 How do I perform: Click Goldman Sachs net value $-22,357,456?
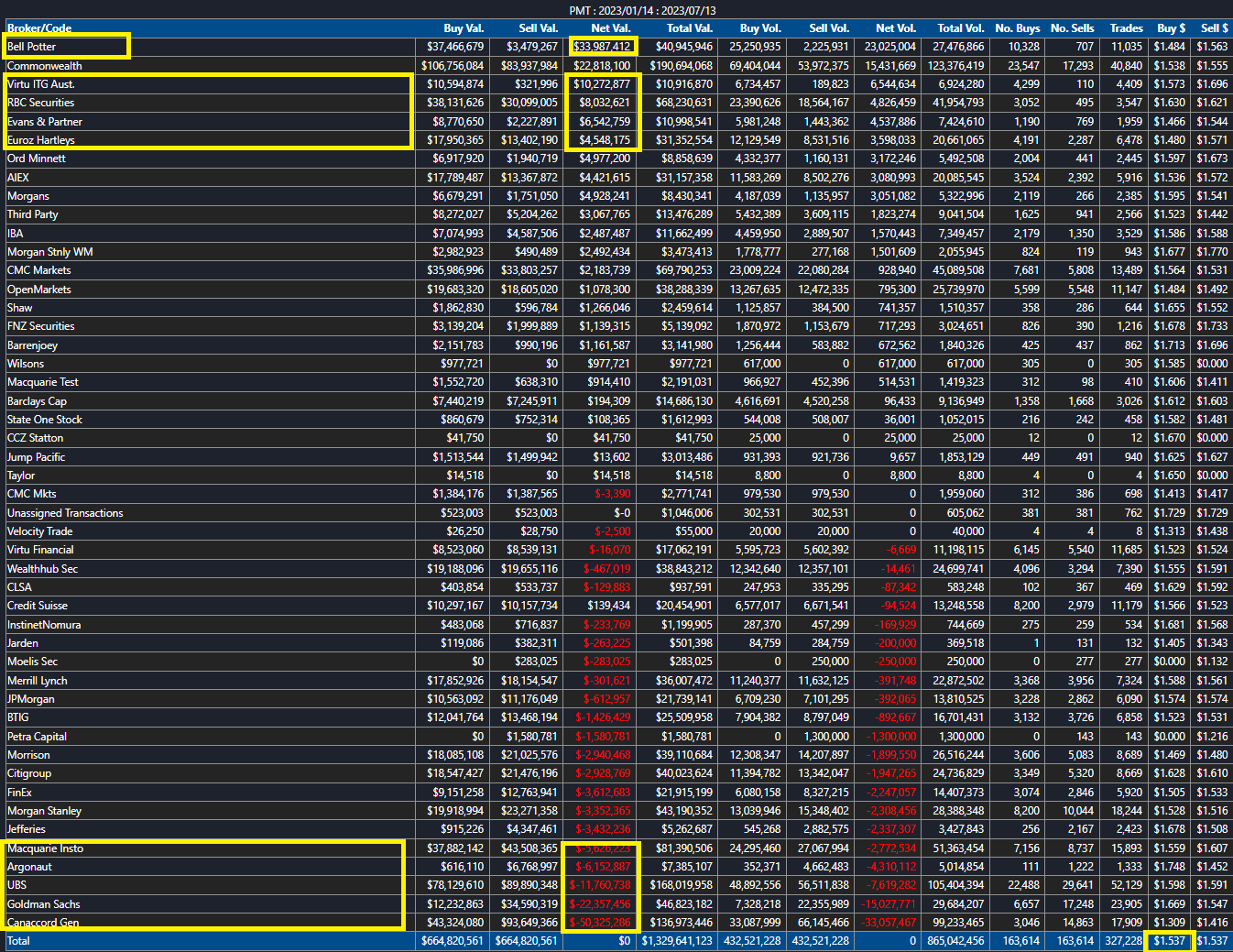[600, 904]
